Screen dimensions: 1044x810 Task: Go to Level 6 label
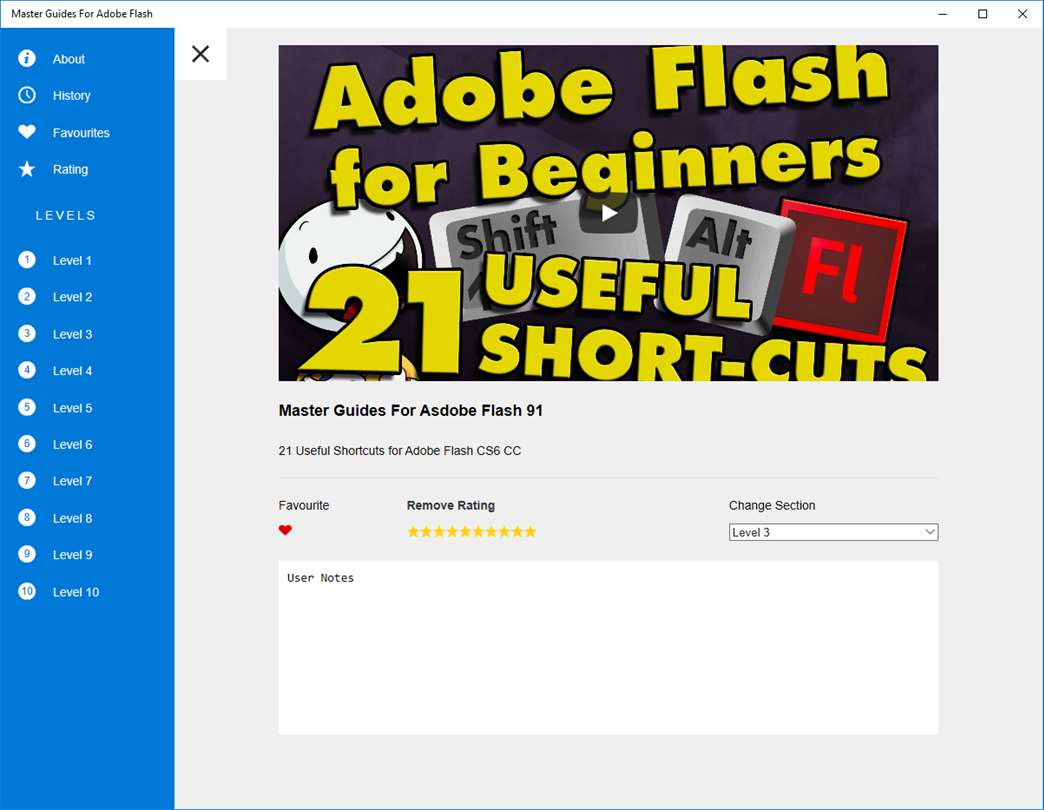[73, 445]
